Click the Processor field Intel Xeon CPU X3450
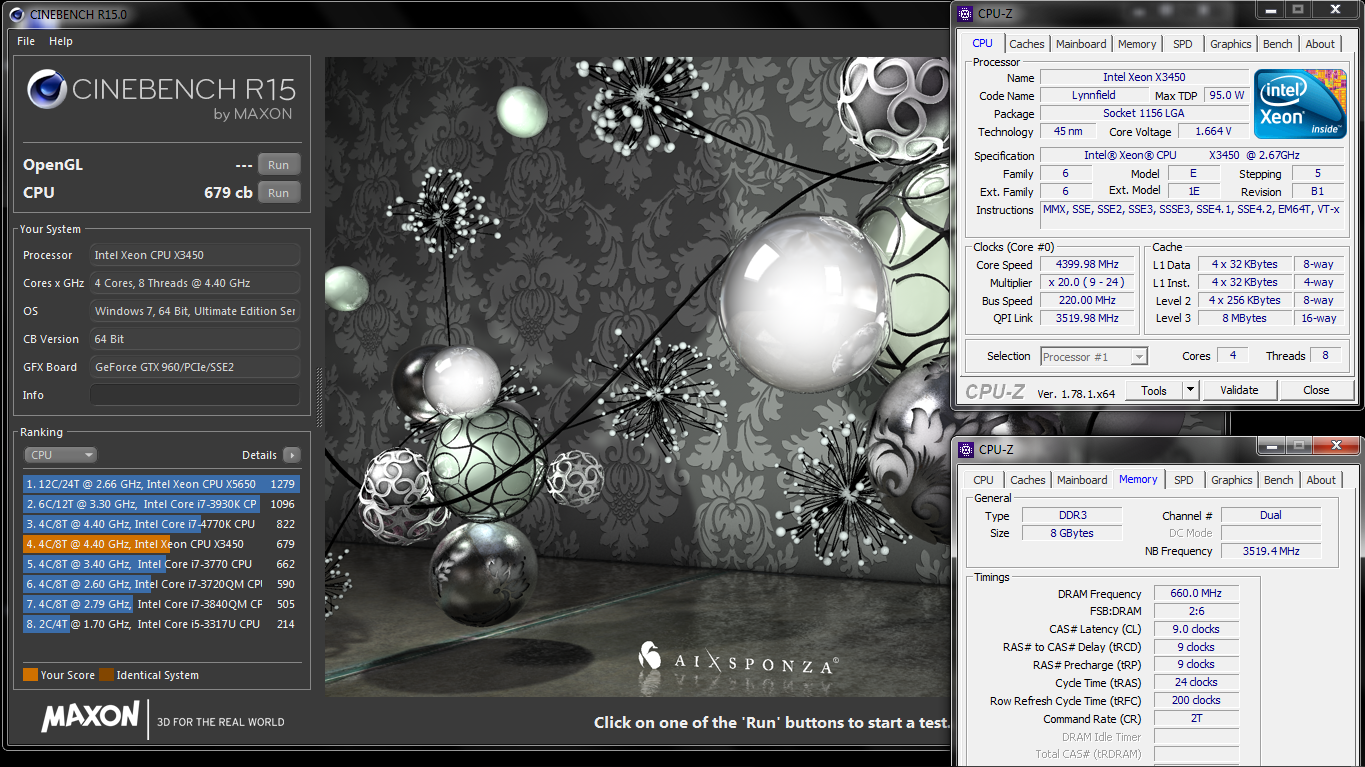The height and width of the screenshot is (767, 1365). tap(195, 255)
